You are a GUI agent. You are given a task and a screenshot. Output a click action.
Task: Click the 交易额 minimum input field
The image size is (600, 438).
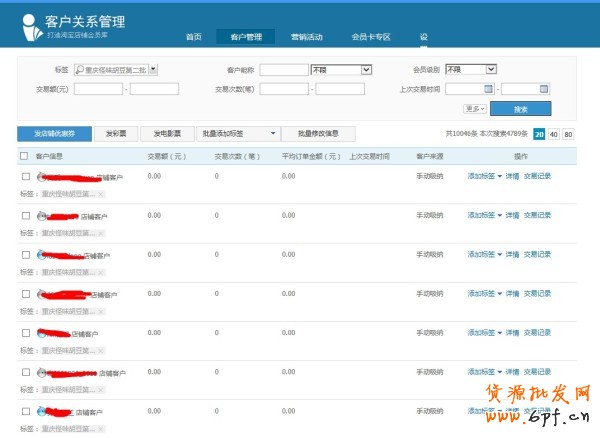[97, 89]
